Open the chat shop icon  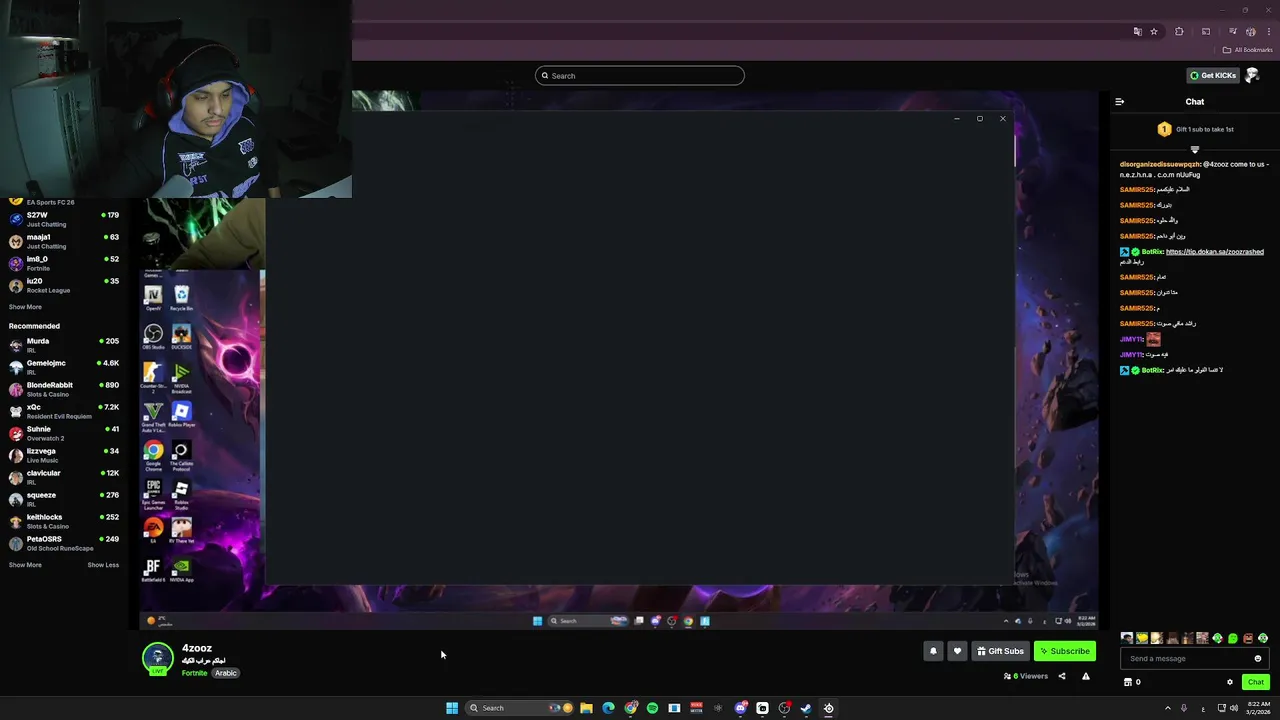pos(1128,682)
